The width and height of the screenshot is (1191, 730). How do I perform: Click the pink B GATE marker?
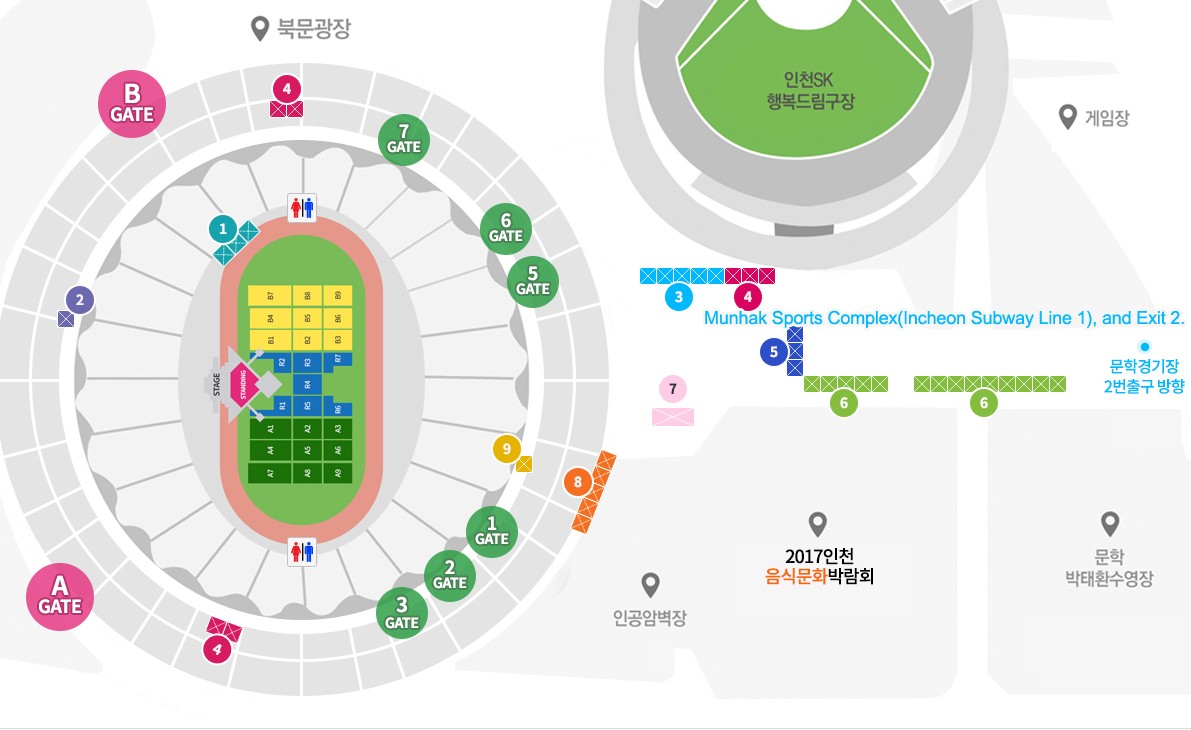tap(132, 104)
